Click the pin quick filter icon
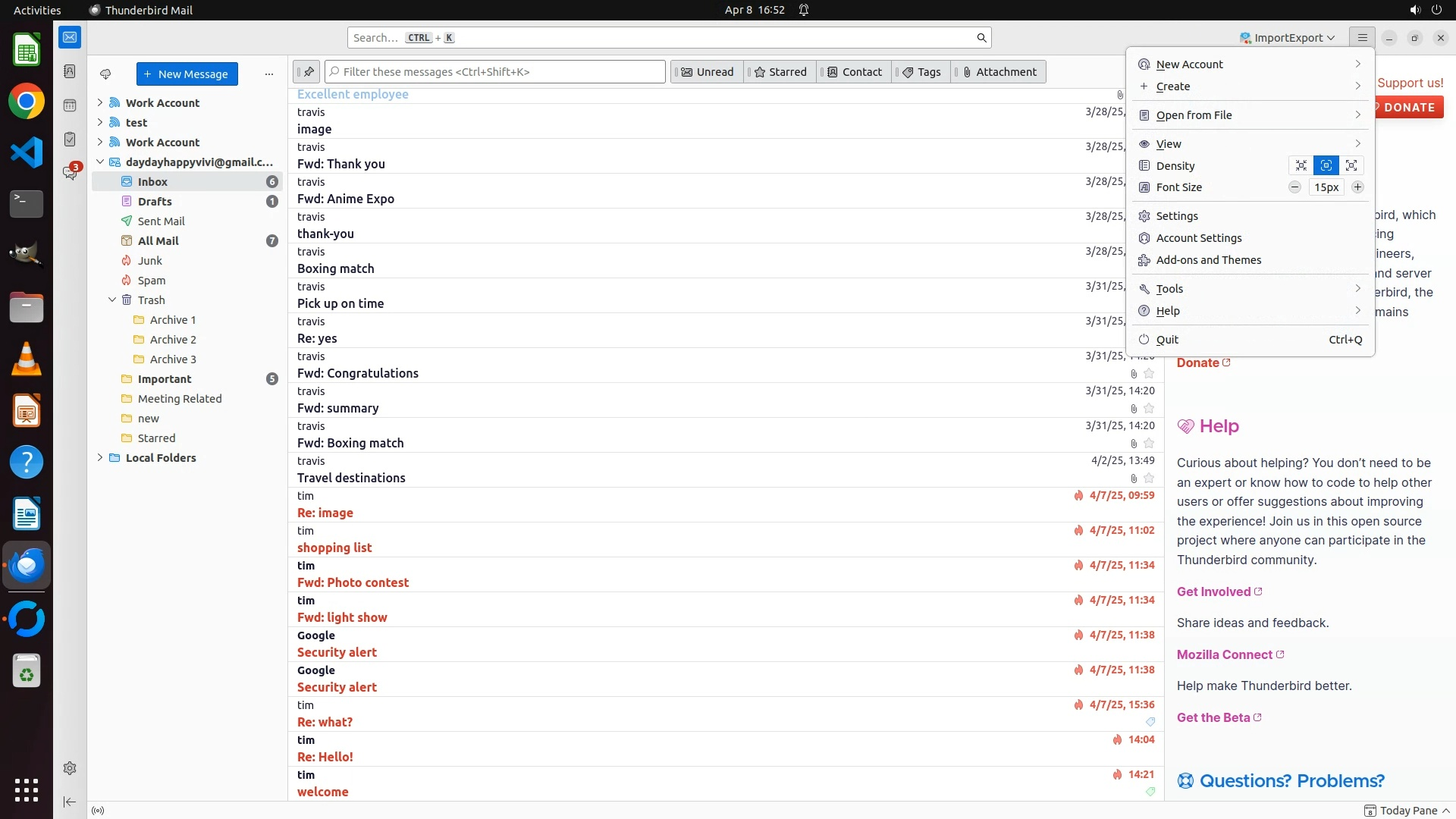This screenshot has width=1456, height=819. [x=307, y=72]
